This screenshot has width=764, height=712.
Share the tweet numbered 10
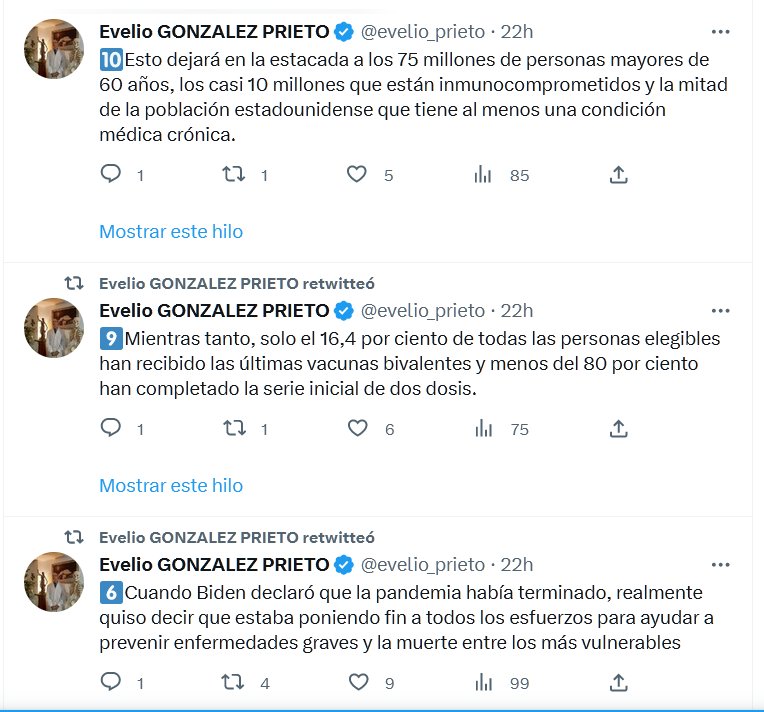618,175
